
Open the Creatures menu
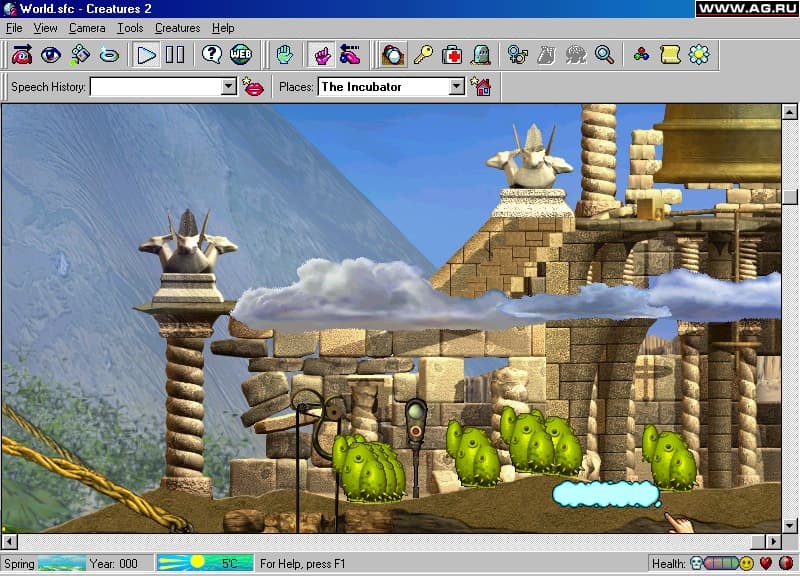coord(178,28)
